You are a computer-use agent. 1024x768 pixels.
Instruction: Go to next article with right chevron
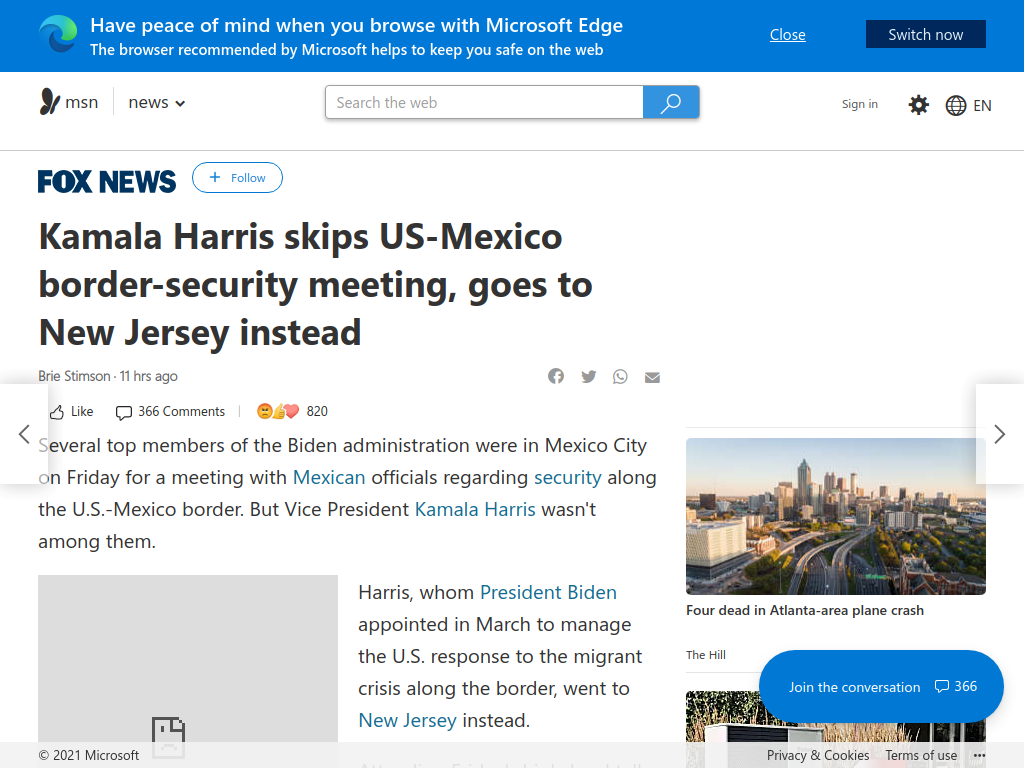[x=999, y=434]
